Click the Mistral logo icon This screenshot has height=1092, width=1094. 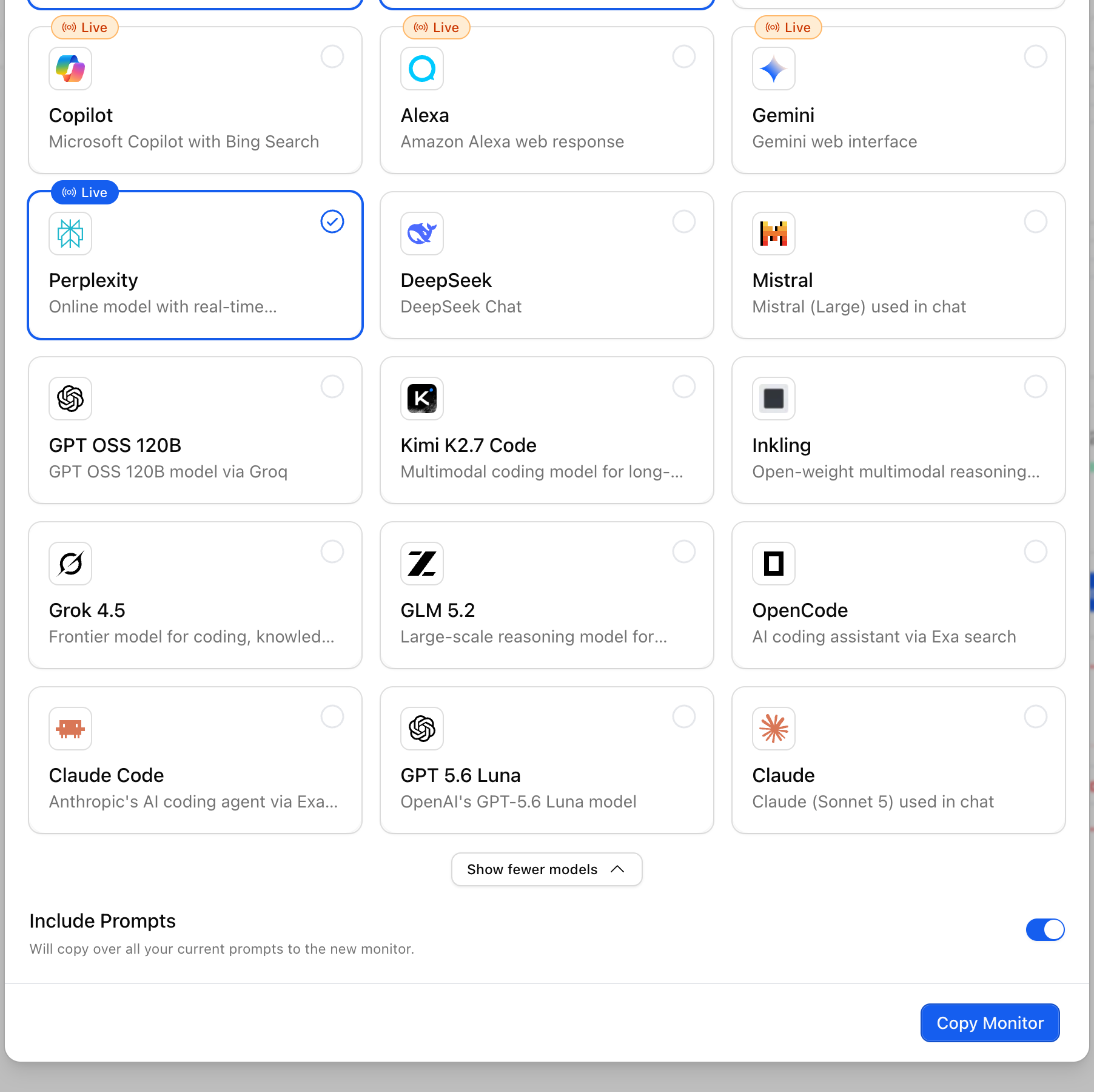click(x=774, y=234)
